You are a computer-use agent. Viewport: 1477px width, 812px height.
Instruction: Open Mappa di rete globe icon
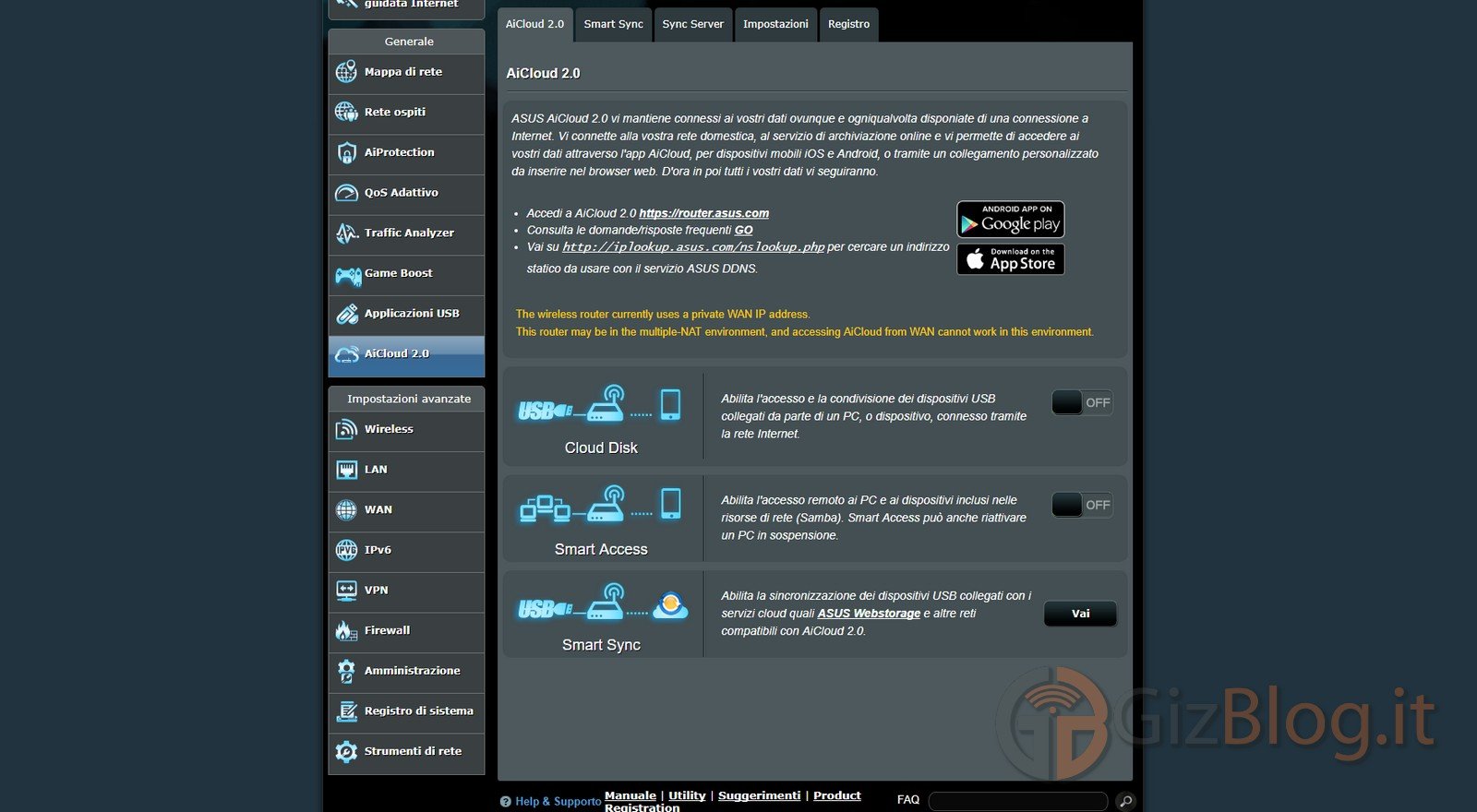pyautogui.click(x=346, y=71)
